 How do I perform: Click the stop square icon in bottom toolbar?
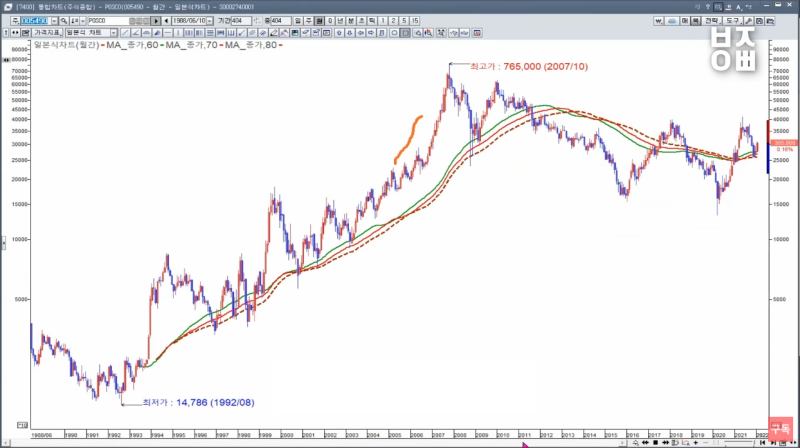coord(655,442)
